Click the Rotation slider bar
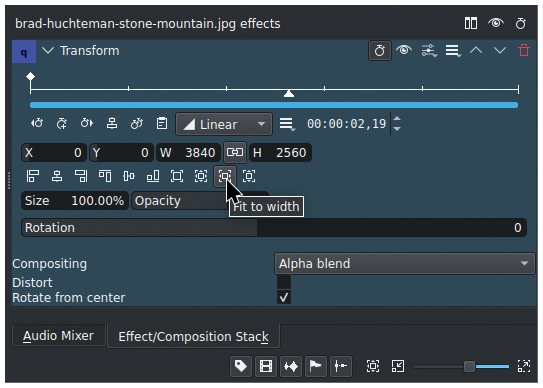The height and width of the screenshot is (388, 543). [274, 228]
